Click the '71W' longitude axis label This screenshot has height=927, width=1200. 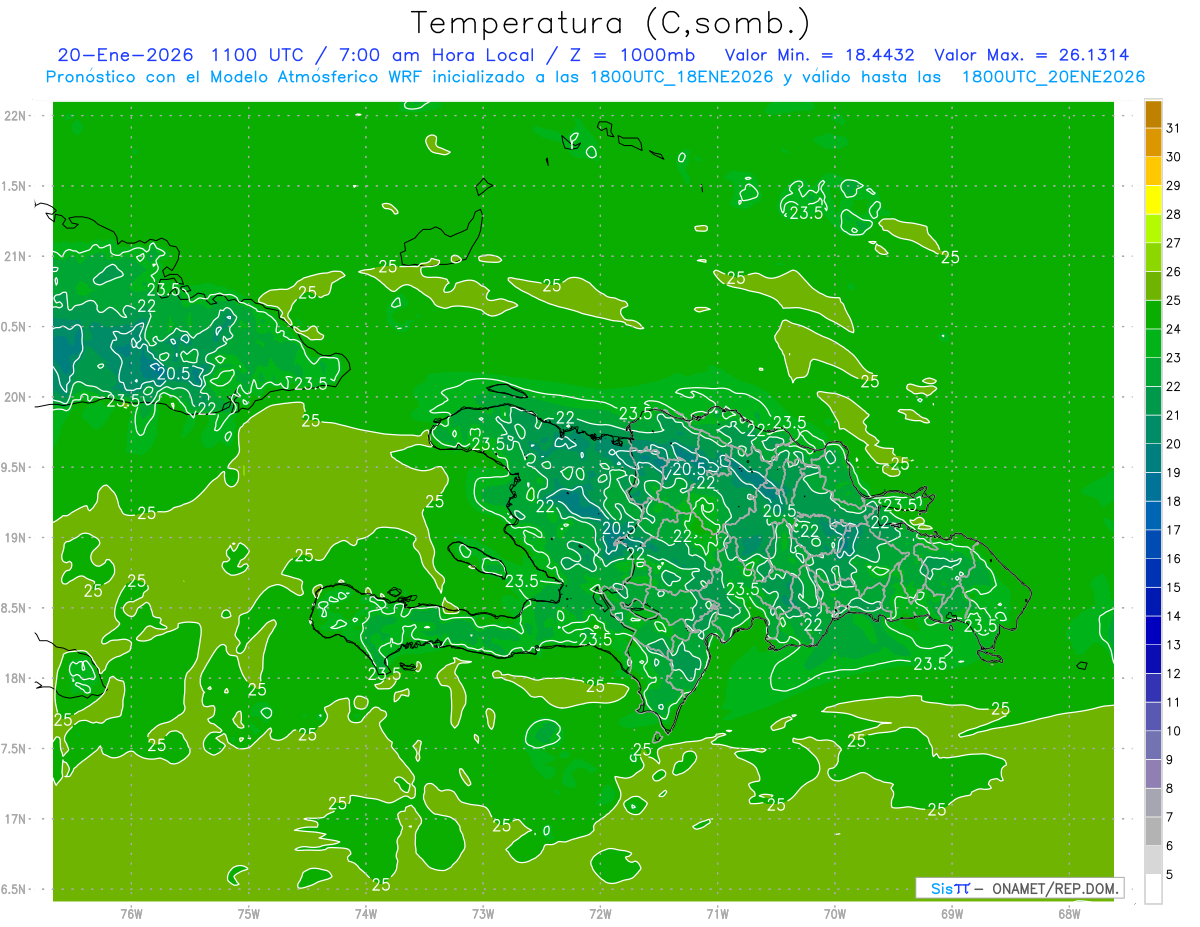coord(717,913)
